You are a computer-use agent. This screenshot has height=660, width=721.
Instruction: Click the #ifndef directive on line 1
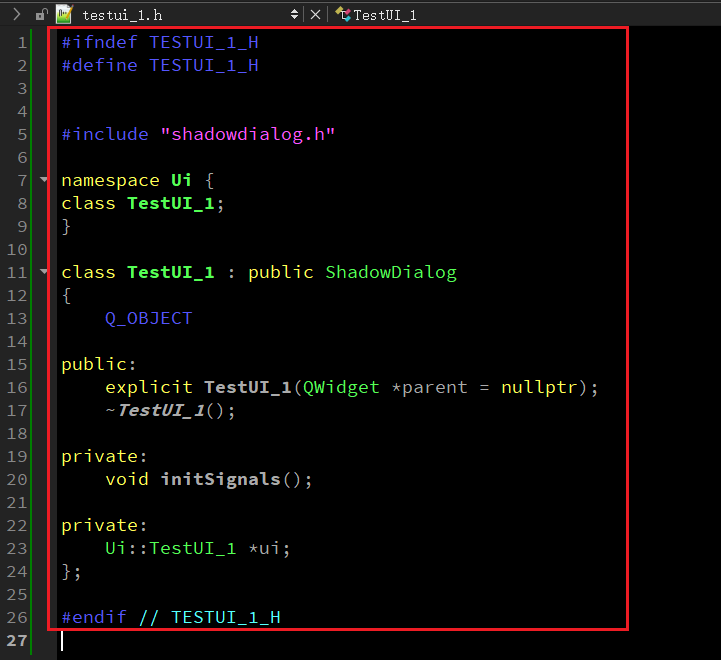[100, 42]
